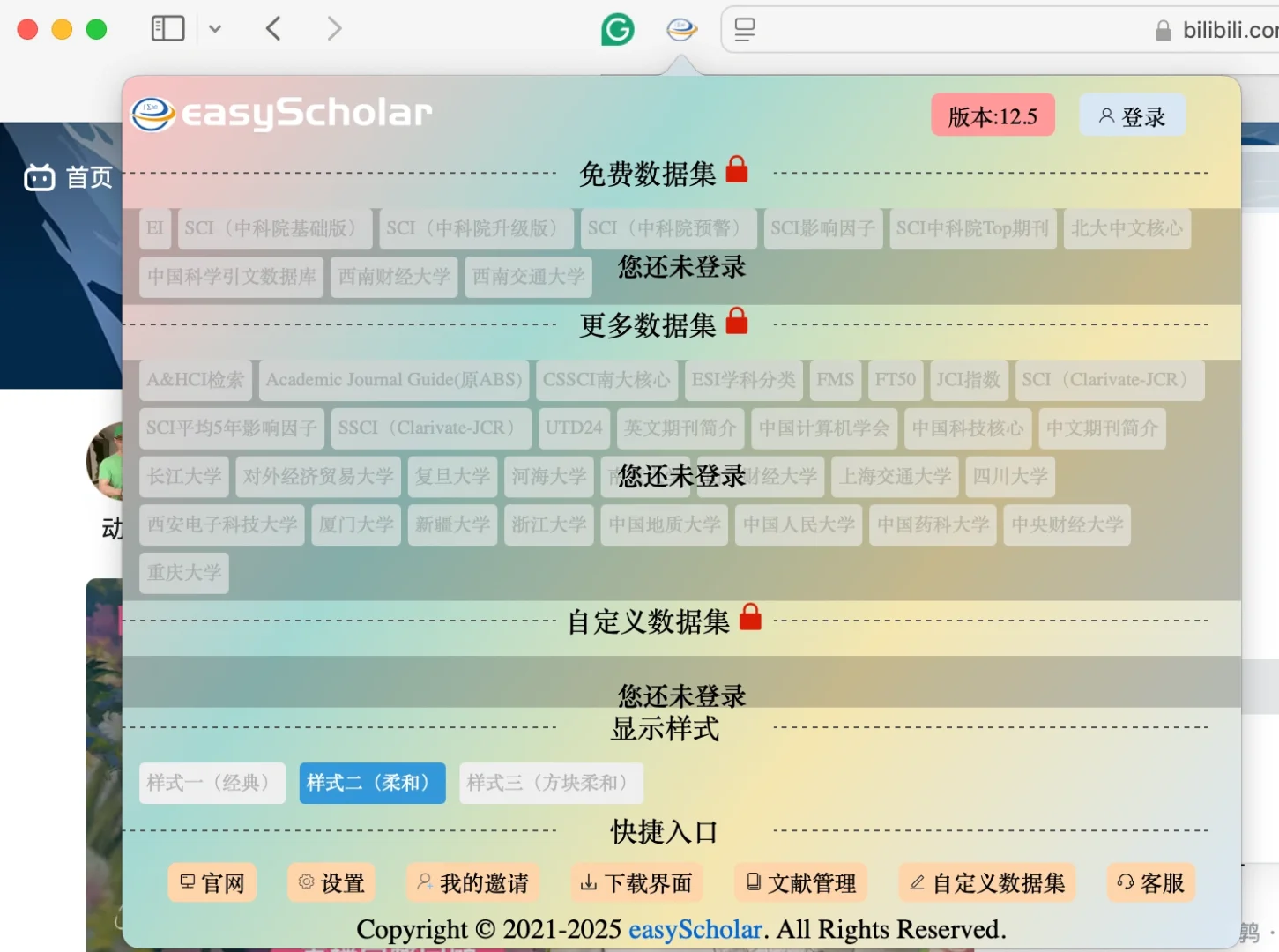
Task: Open 我的邀请 invitation page
Action: pos(472,882)
